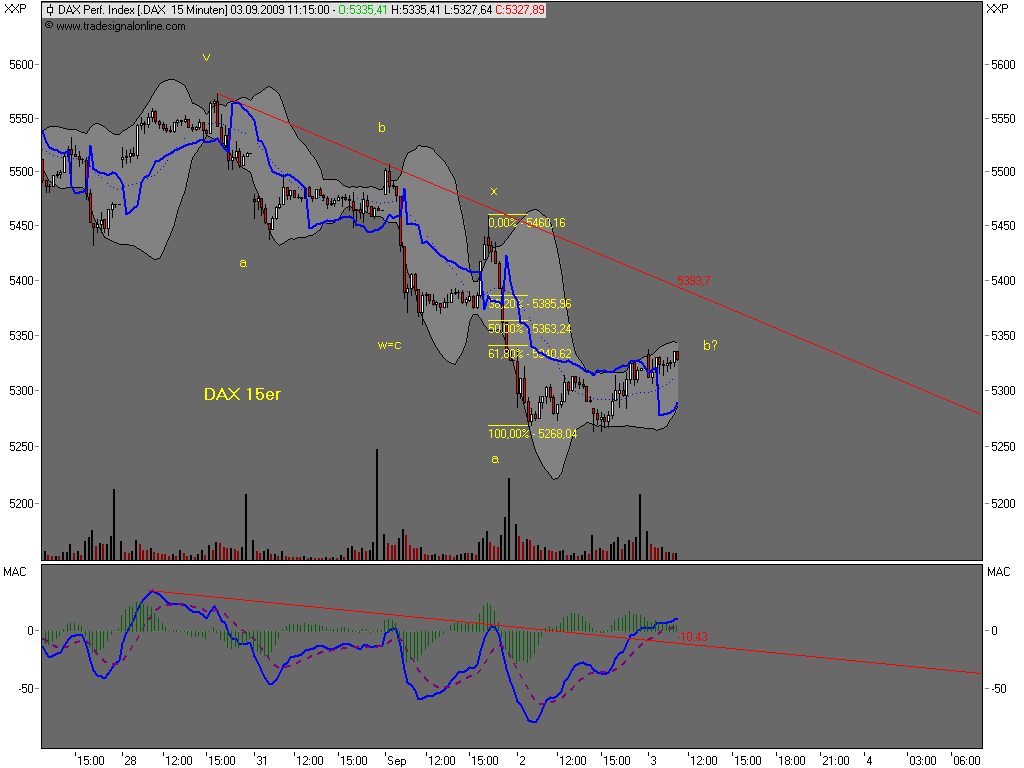
Task: Click the 03:00 label on the time axis
Action: [923, 760]
